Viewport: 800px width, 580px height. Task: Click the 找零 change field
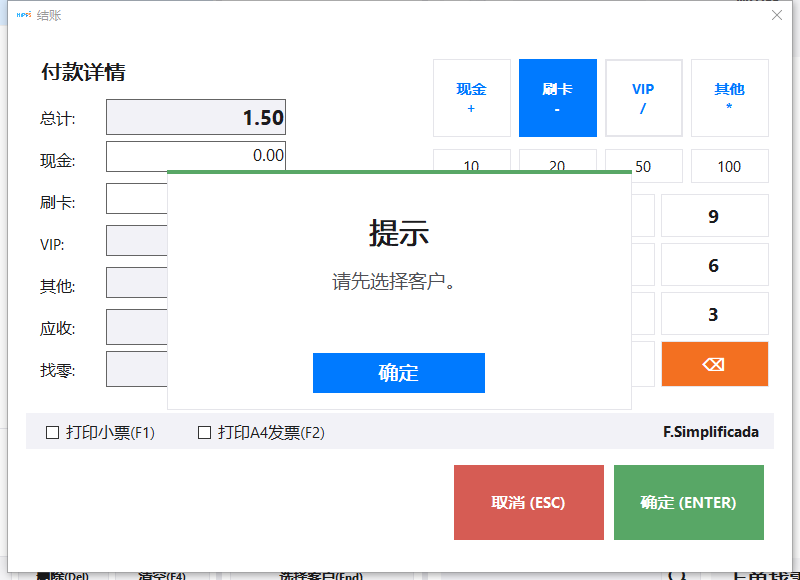pos(137,369)
